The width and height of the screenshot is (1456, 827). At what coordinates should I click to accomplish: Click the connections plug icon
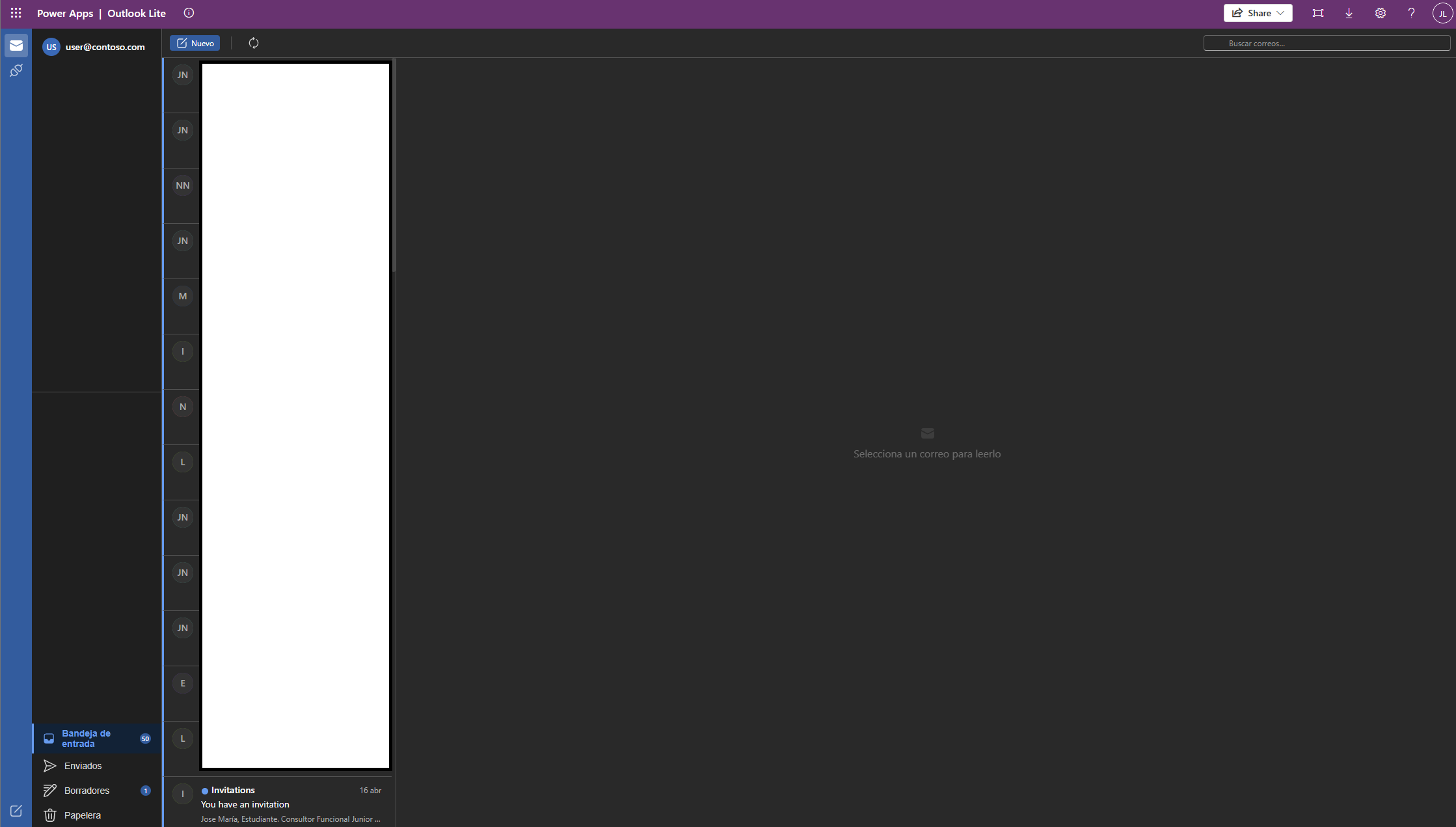[x=16, y=70]
